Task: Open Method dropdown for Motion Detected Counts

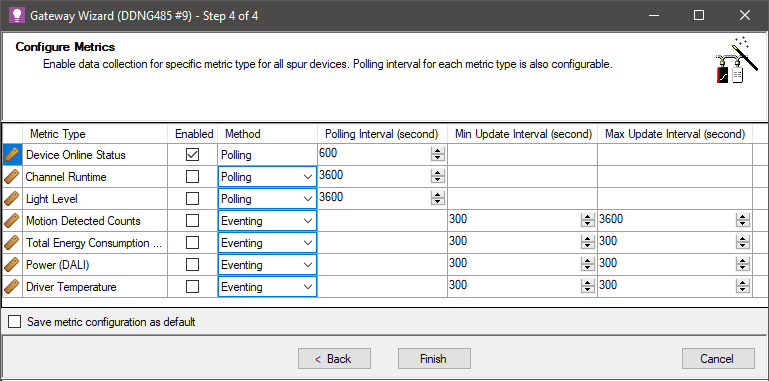Action: click(x=267, y=221)
